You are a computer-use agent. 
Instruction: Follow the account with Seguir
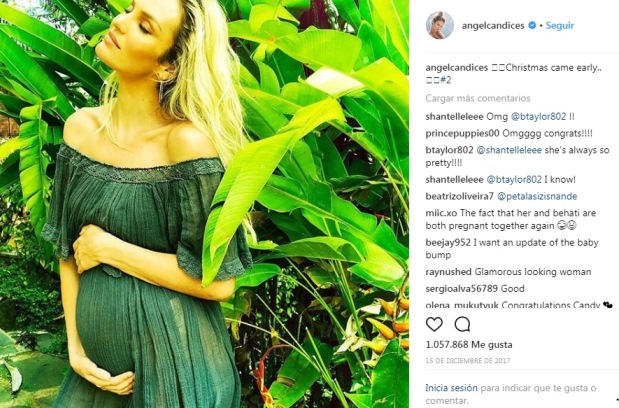pyautogui.click(x=559, y=25)
